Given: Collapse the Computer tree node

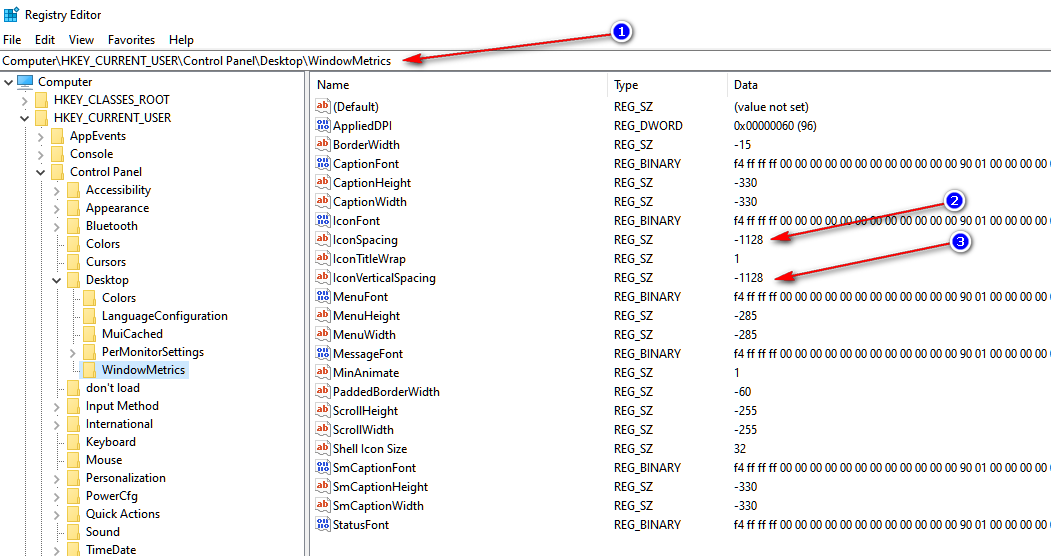Looking at the screenshot, I should (x=9, y=82).
